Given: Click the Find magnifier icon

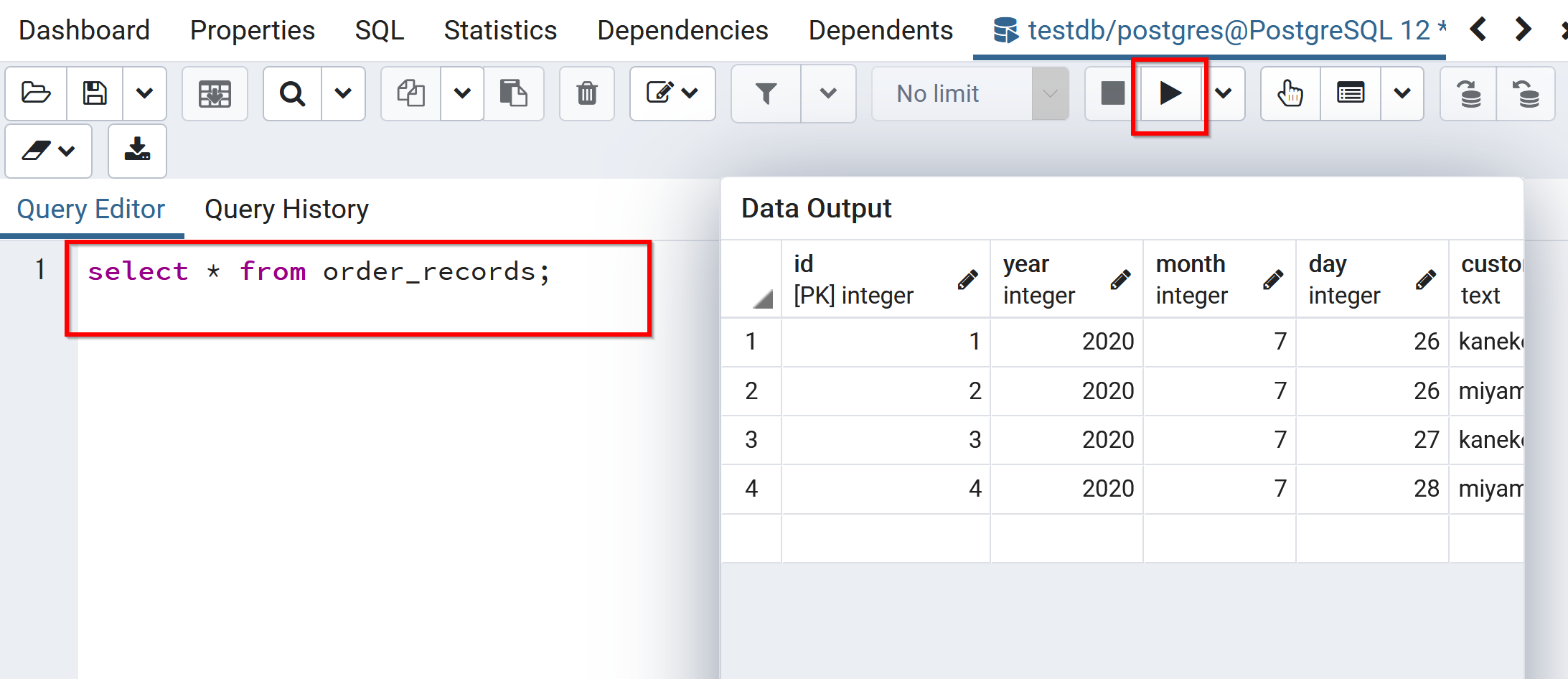Looking at the screenshot, I should click(292, 93).
